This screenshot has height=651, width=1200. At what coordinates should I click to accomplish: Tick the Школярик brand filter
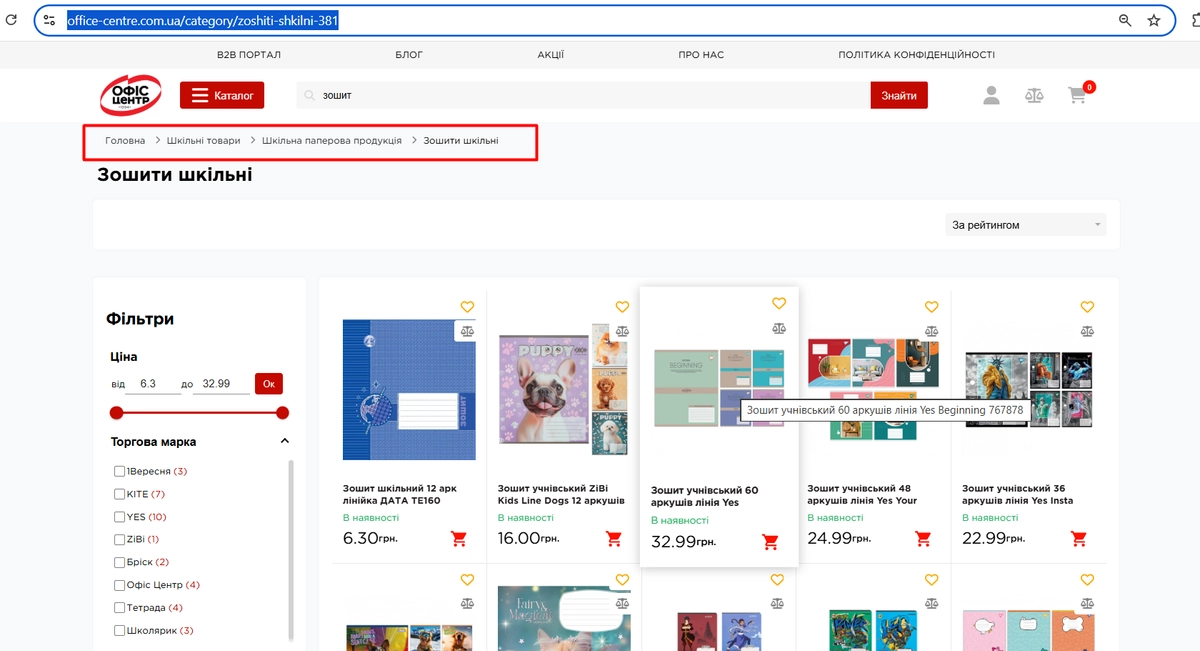(x=120, y=631)
